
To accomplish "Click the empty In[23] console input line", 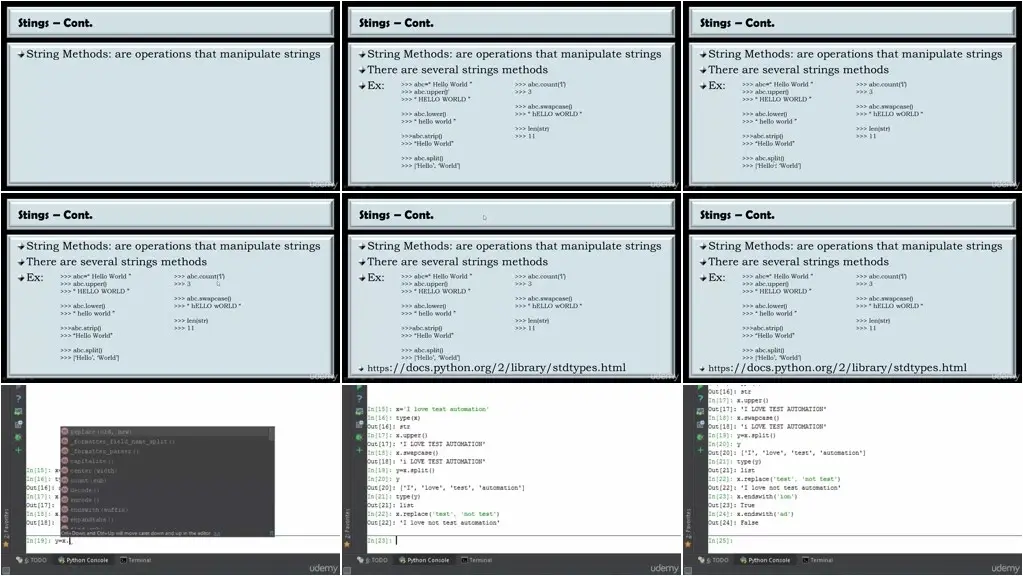I will 523,540.
